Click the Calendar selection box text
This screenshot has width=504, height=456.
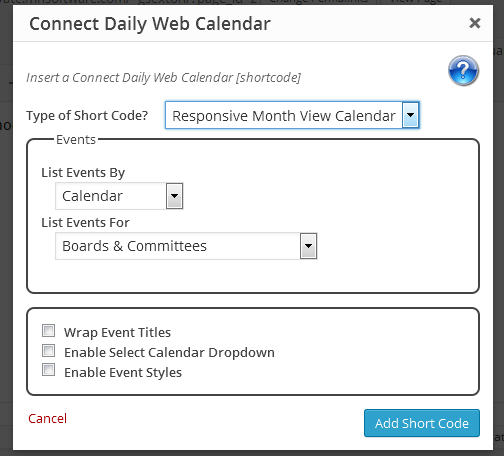pos(92,196)
